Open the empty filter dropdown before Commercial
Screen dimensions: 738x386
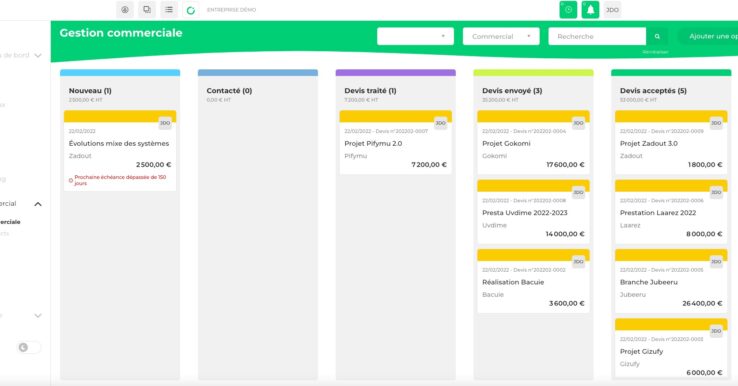[415, 36]
